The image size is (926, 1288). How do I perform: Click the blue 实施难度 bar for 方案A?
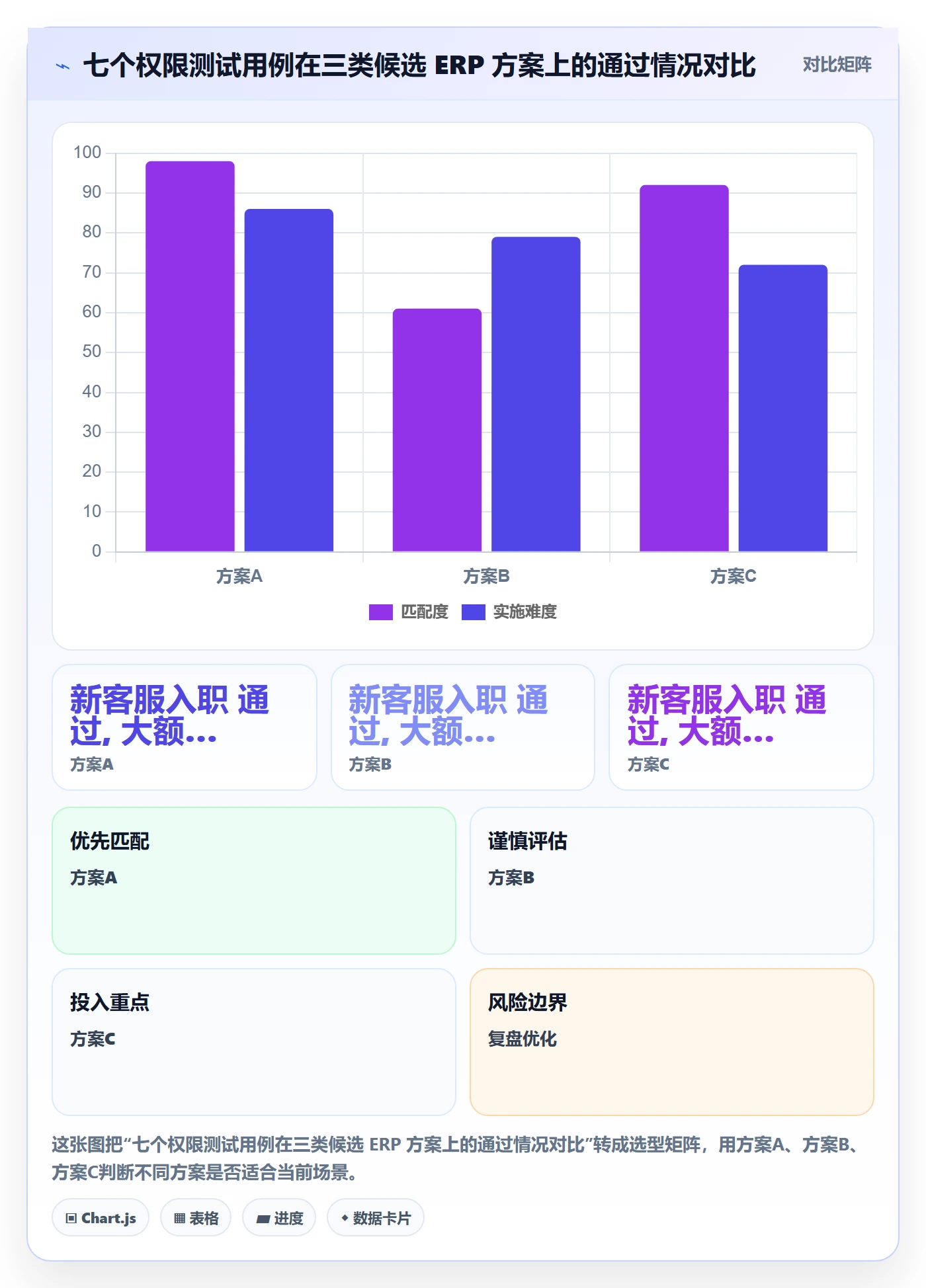point(289,380)
